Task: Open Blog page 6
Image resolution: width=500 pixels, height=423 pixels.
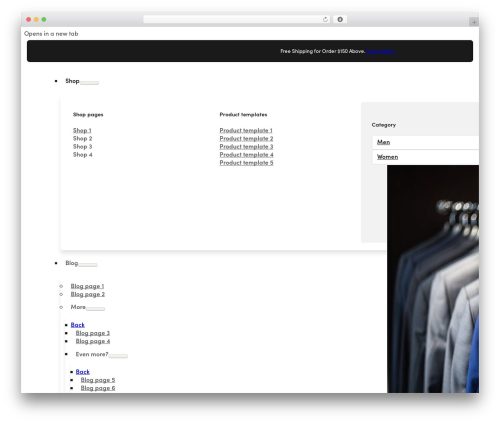Action: (98, 388)
